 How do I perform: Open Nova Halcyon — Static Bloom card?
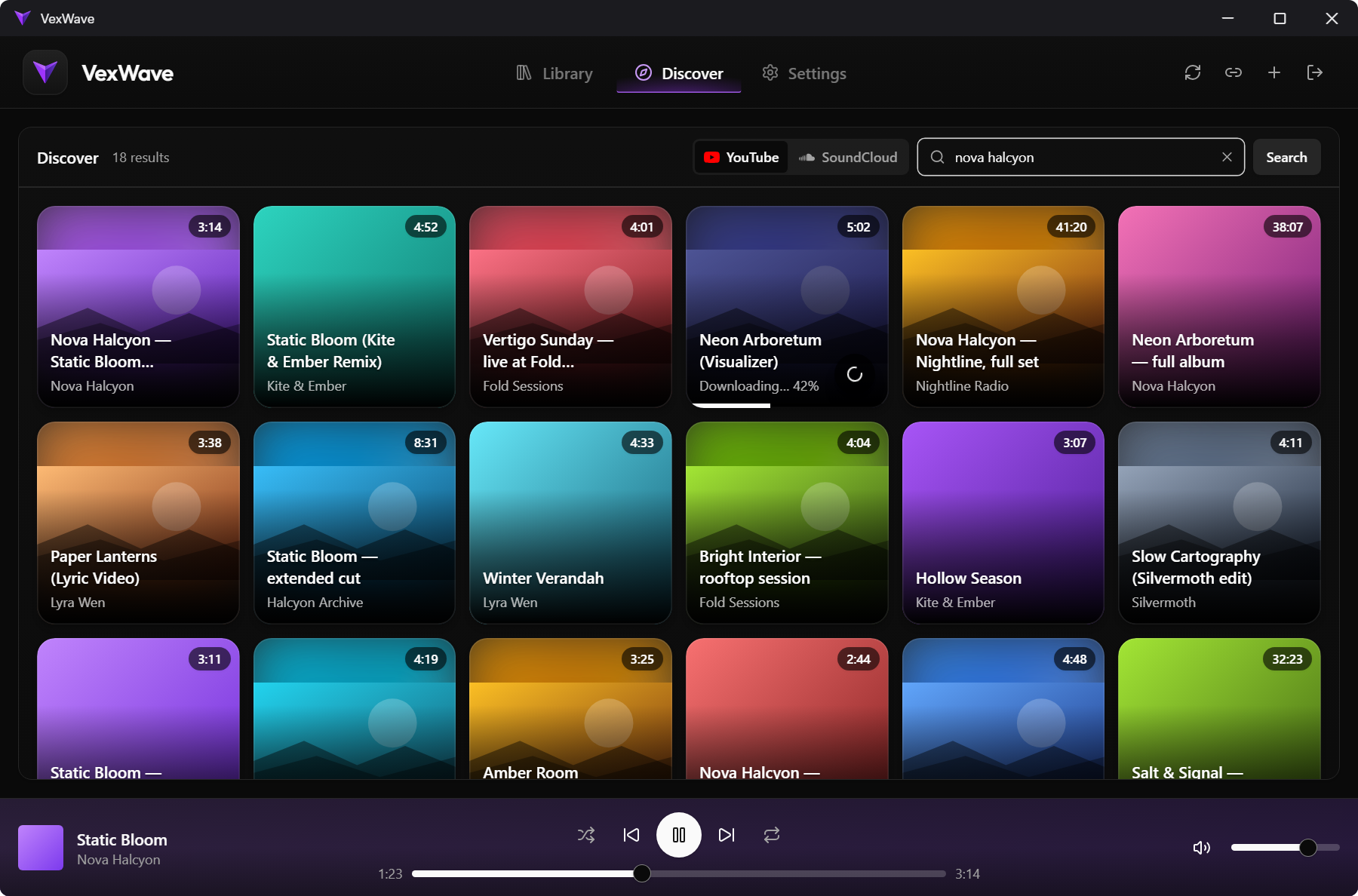coord(138,306)
